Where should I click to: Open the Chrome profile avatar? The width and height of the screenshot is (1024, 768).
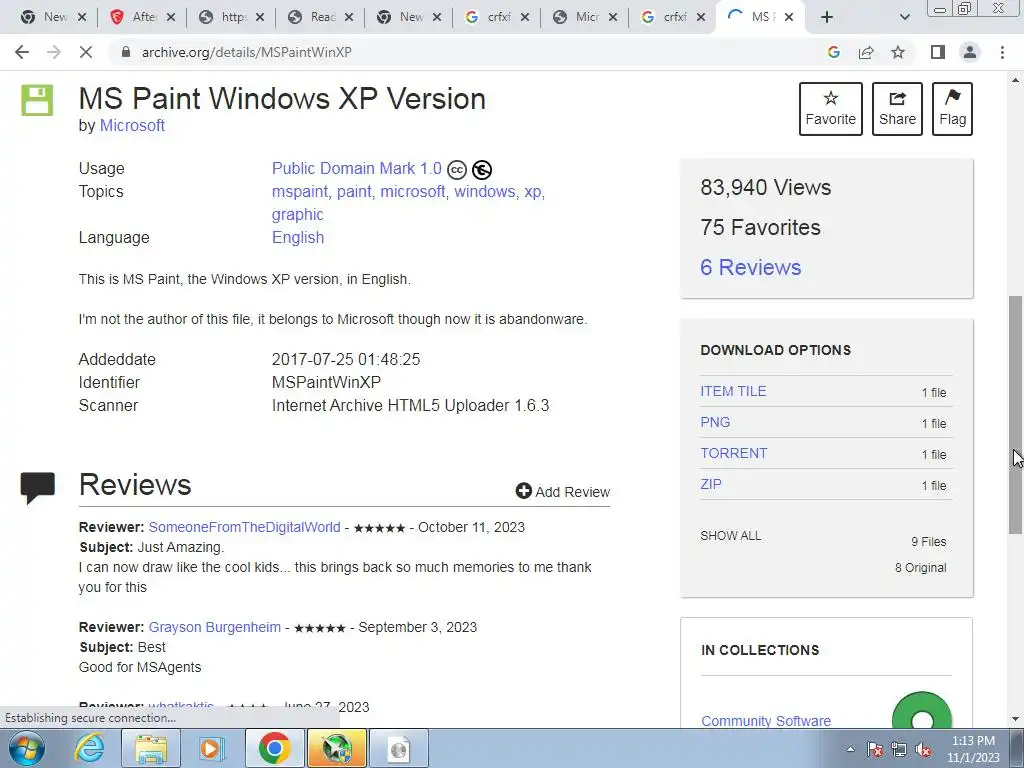pos(970,52)
